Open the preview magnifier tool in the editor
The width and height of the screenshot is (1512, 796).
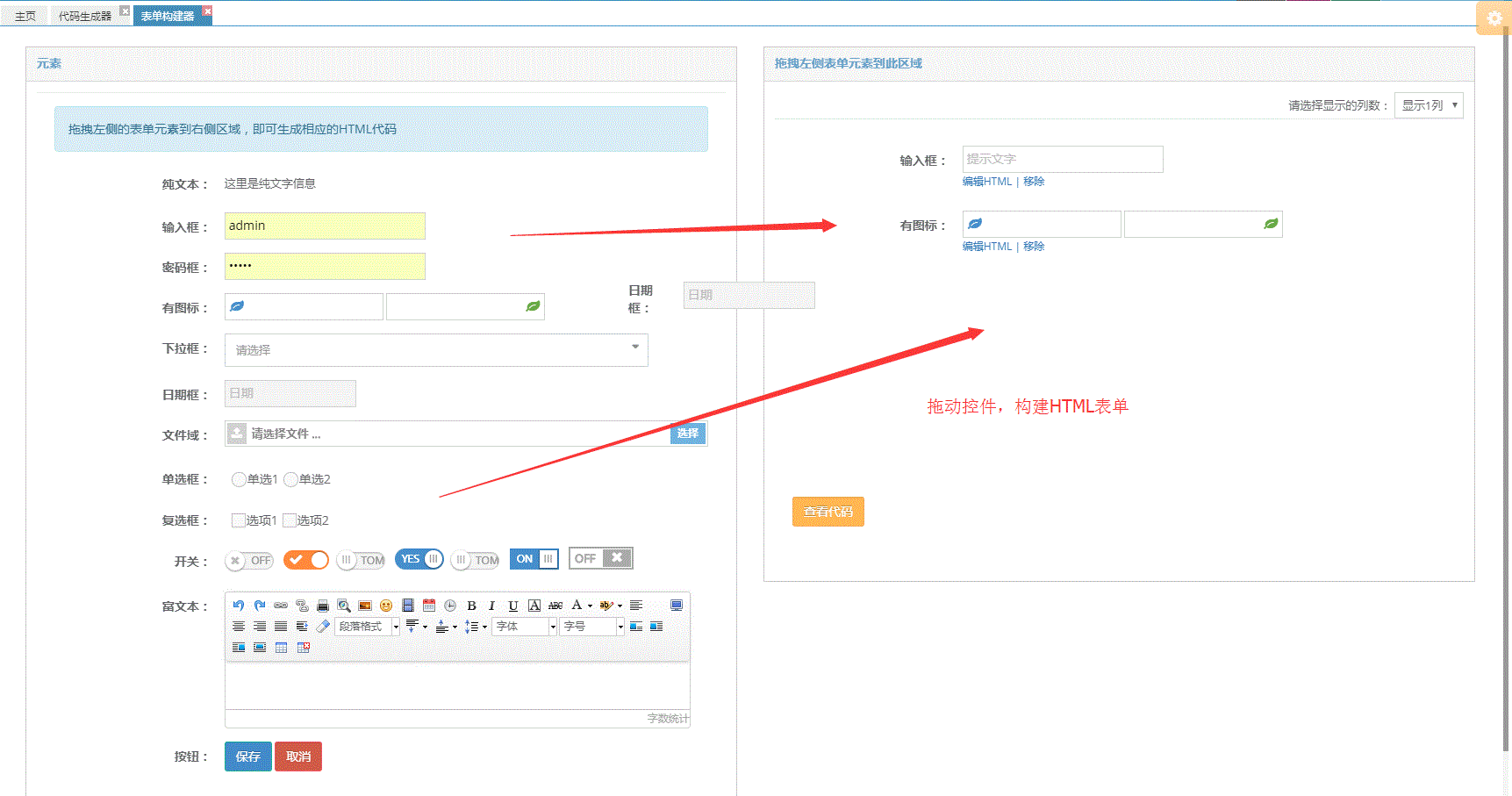tap(344, 606)
